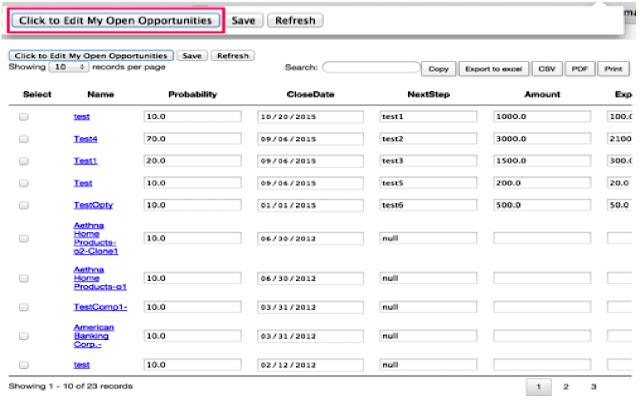
Task: Edit the CloseDate field showing 10/20/2015
Action: [x=310, y=117]
